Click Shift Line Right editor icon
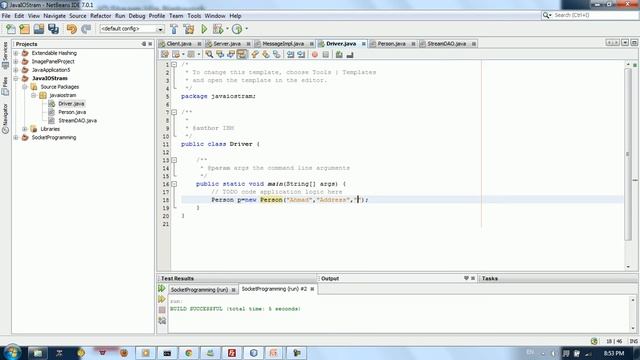 tap(301, 54)
